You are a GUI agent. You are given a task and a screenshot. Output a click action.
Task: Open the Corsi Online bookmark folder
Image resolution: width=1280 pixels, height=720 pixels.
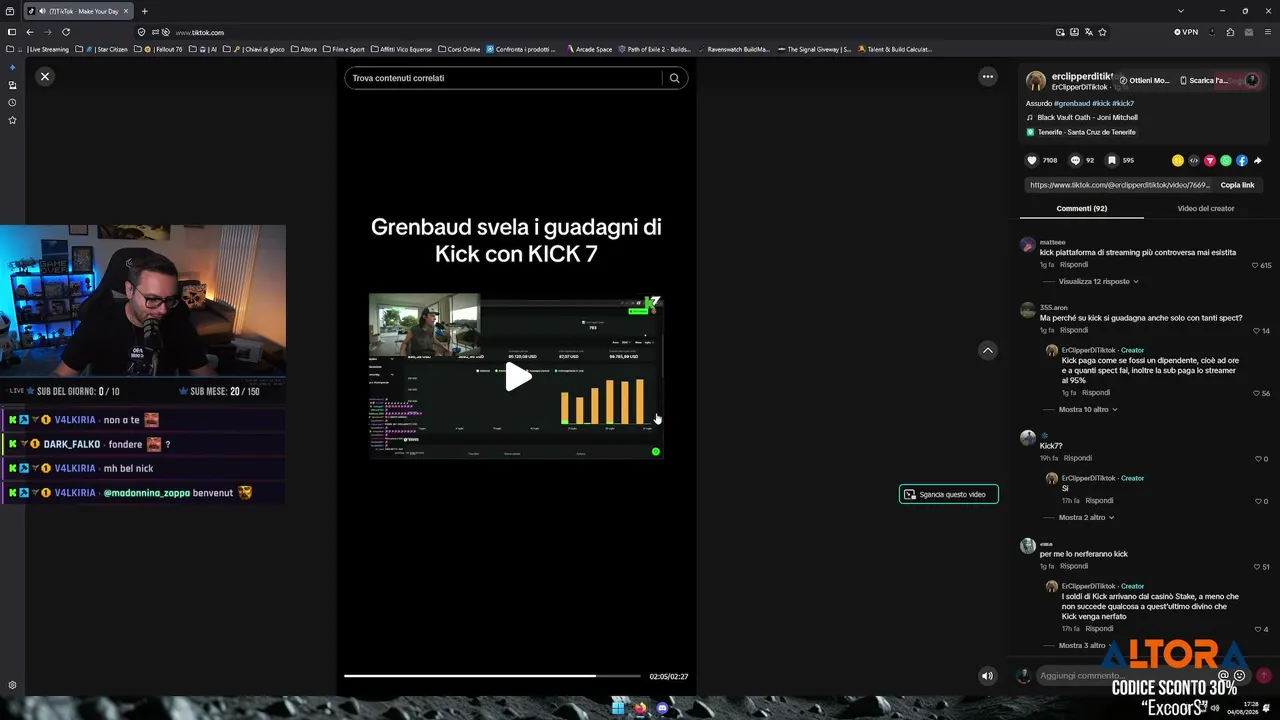pos(458,49)
